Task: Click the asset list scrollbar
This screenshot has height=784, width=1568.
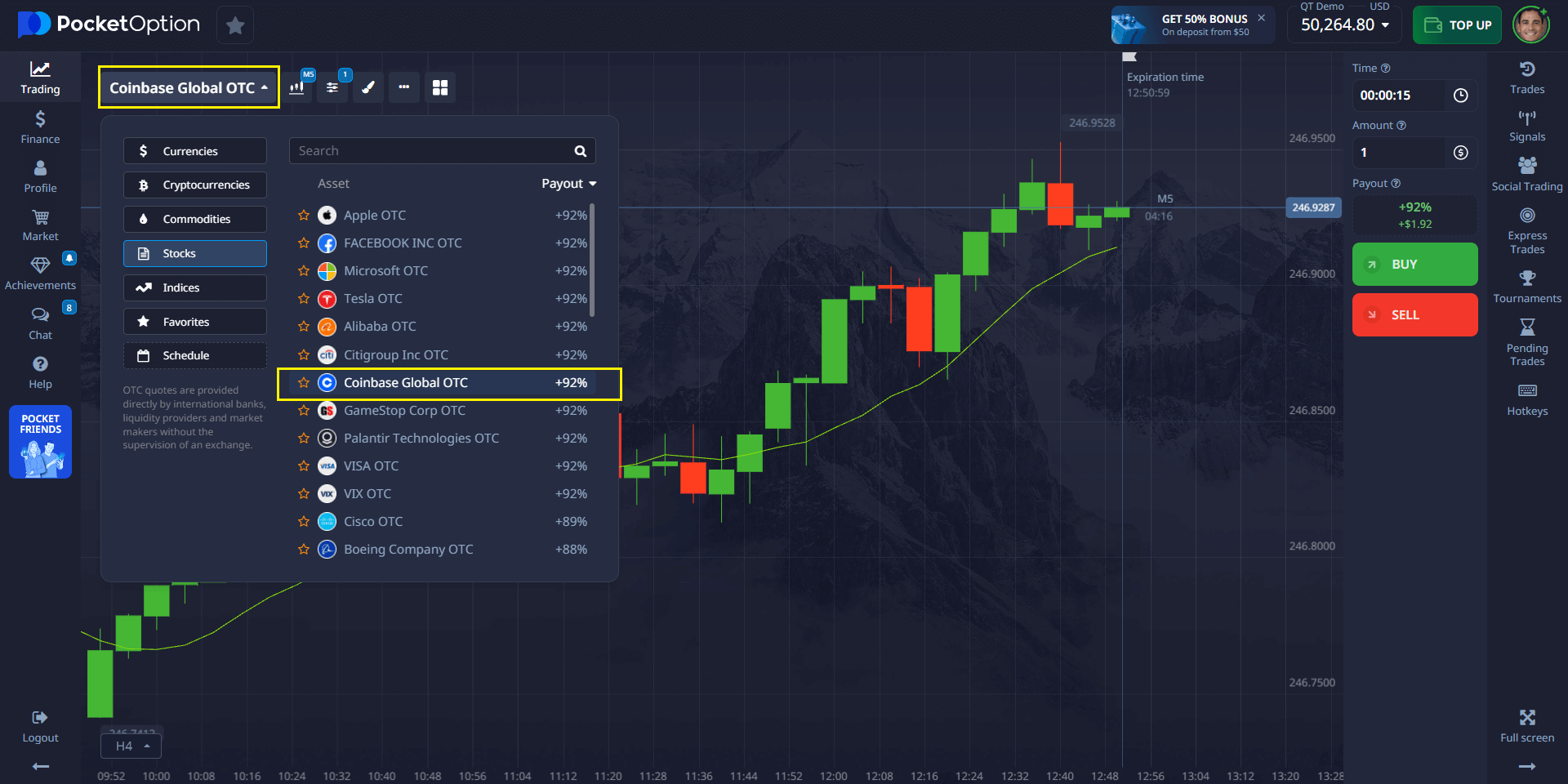Action: pos(592,260)
